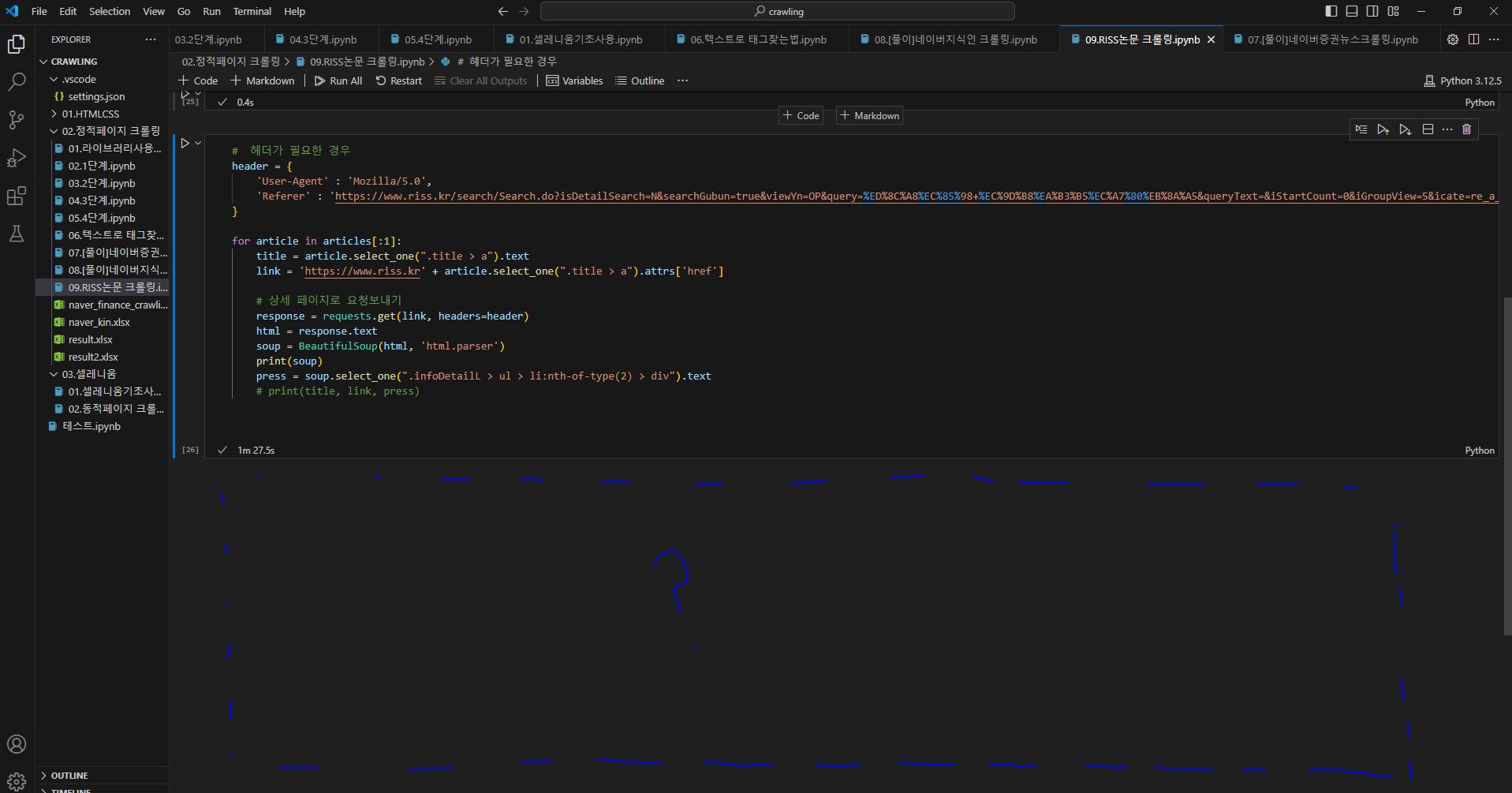Open cell toolbar more actions ellipsis
Screen dimensions: 1512x793
click(1447, 129)
